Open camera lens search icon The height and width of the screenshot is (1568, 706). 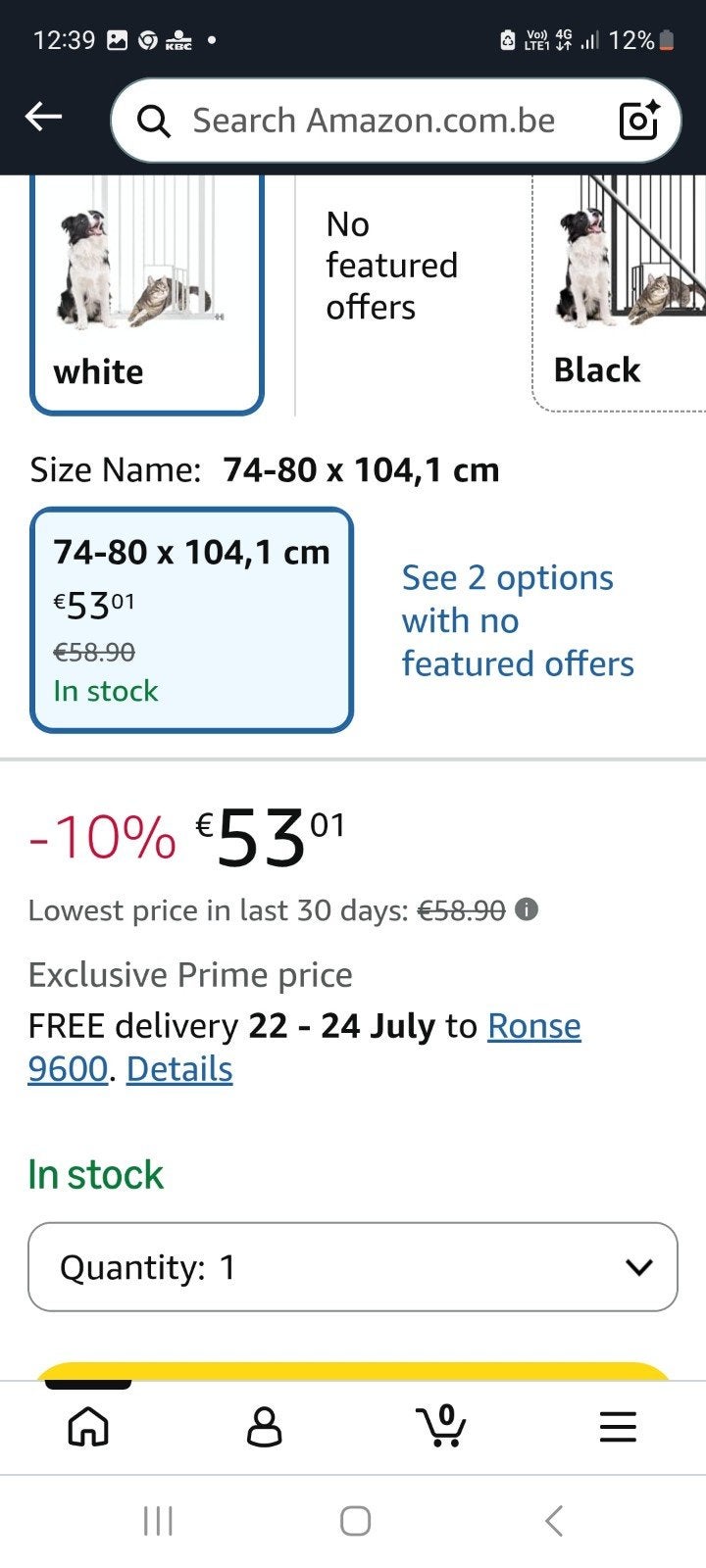(639, 121)
